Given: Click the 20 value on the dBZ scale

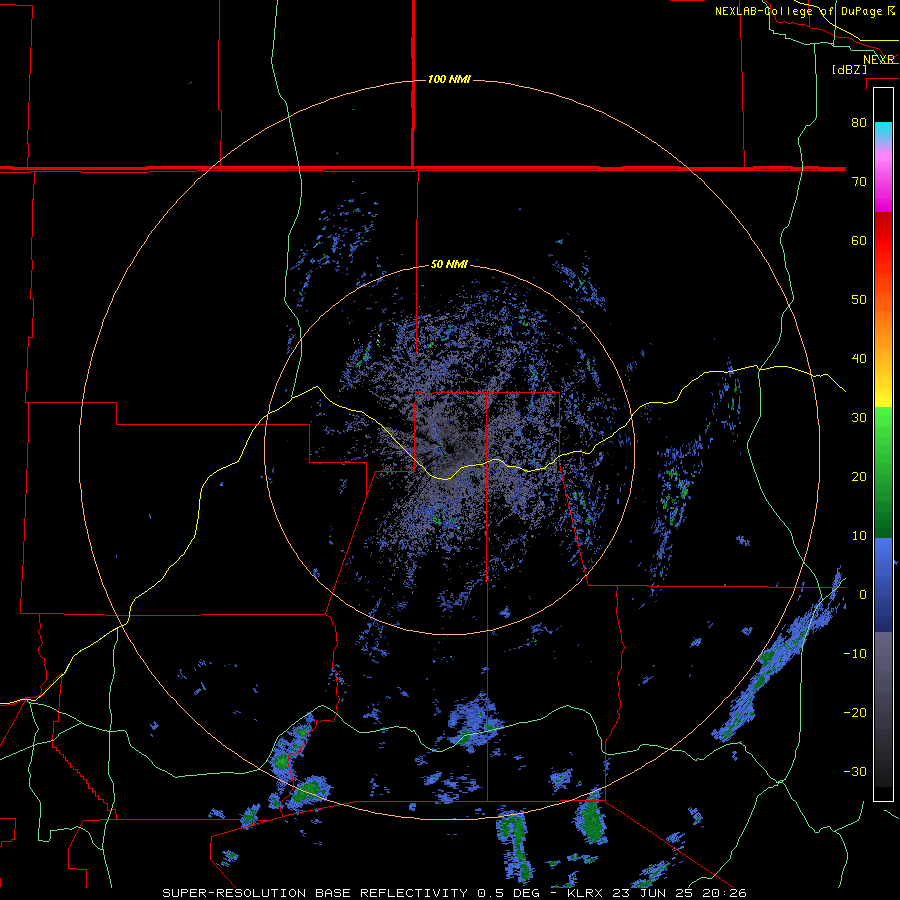Looking at the screenshot, I should [x=859, y=477].
